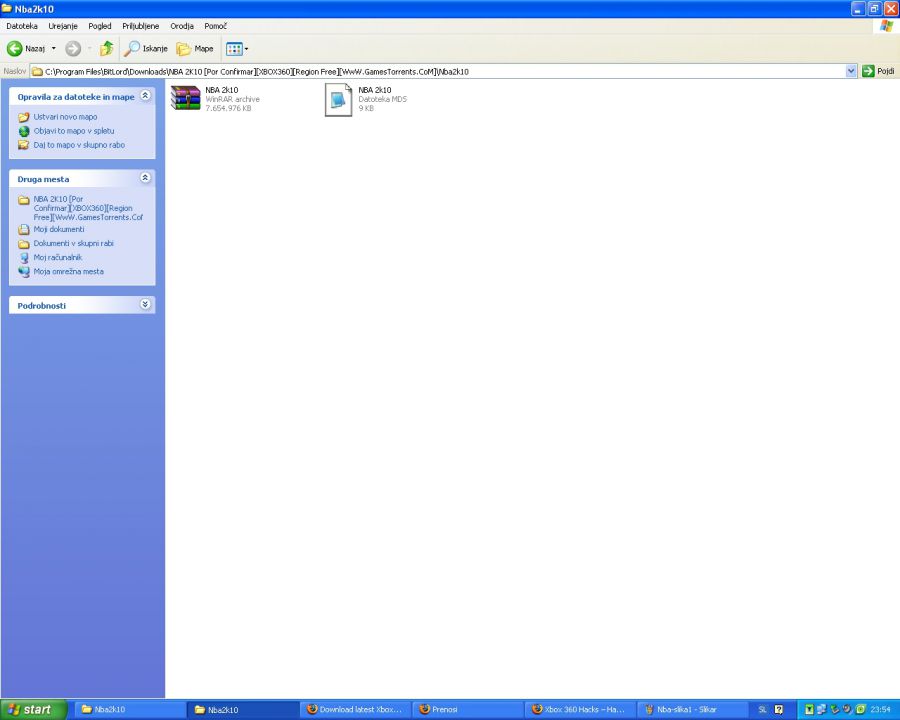Click Ustvari novo mapo link
The height and width of the screenshot is (720, 900).
65,117
